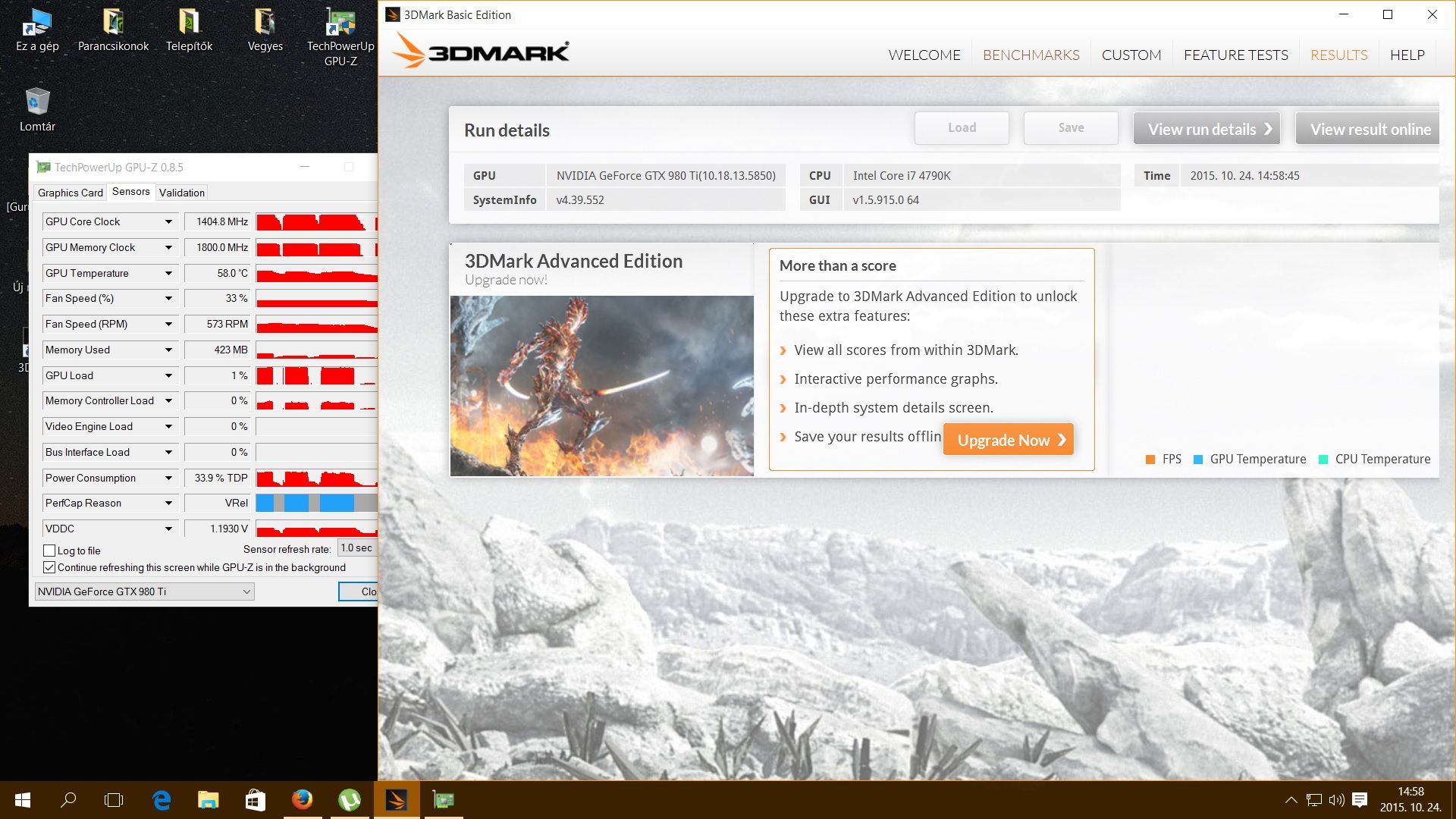1456x819 pixels.
Task: Show hidden system tray icons
Action: [1291, 800]
